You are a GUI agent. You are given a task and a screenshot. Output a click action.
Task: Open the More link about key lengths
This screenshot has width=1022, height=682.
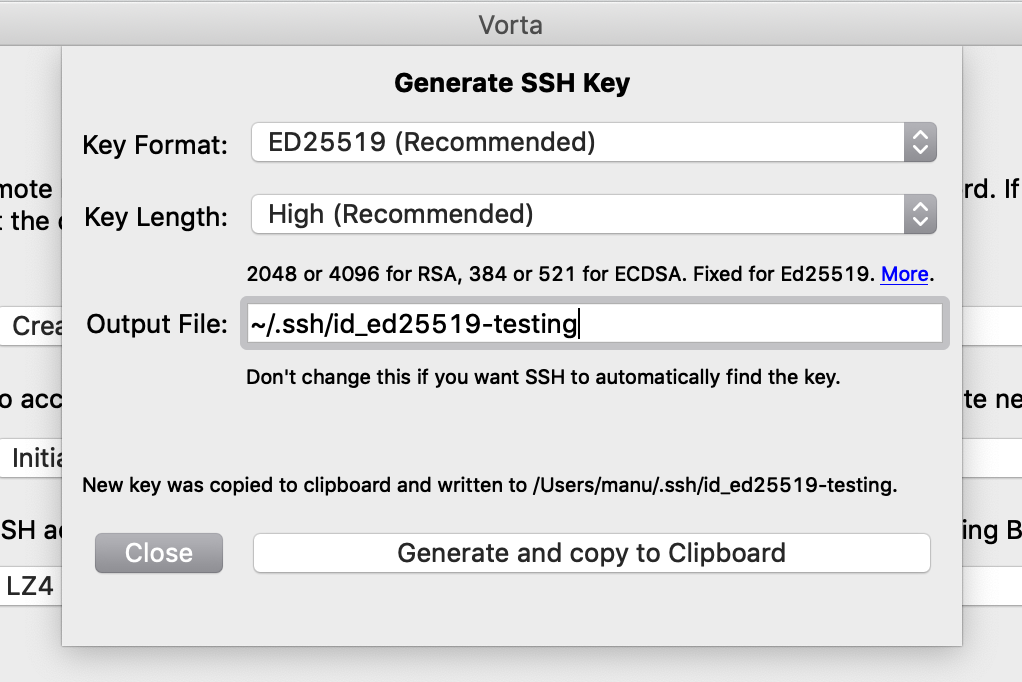coord(904,274)
